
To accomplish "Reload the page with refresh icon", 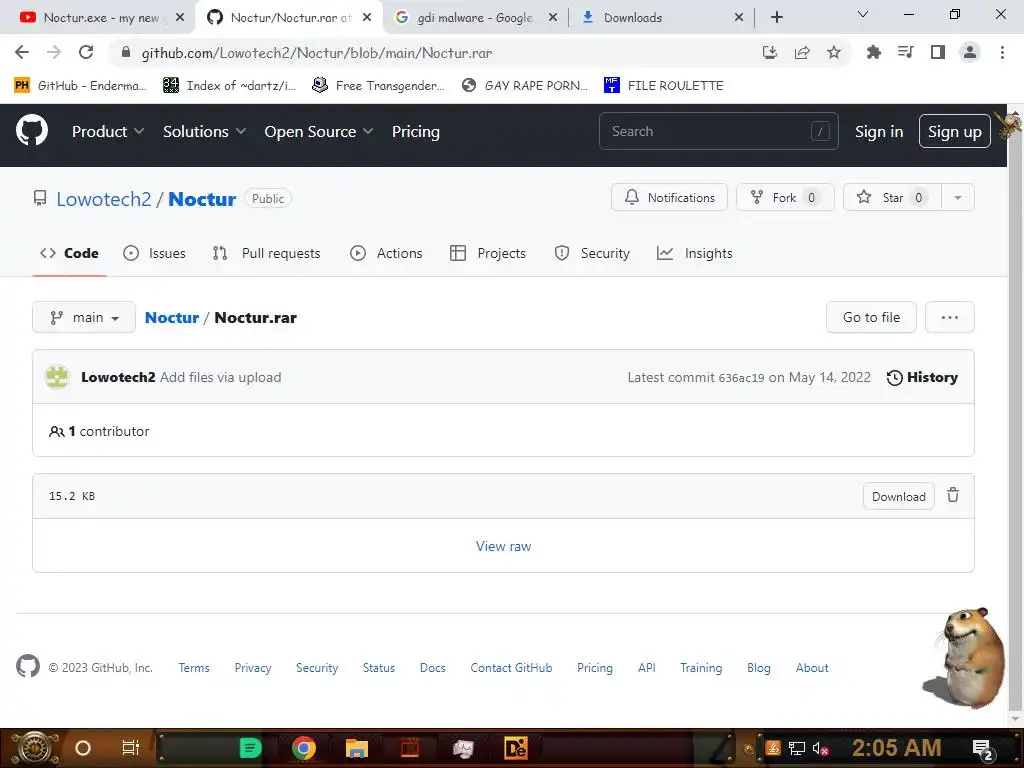I will 86,52.
